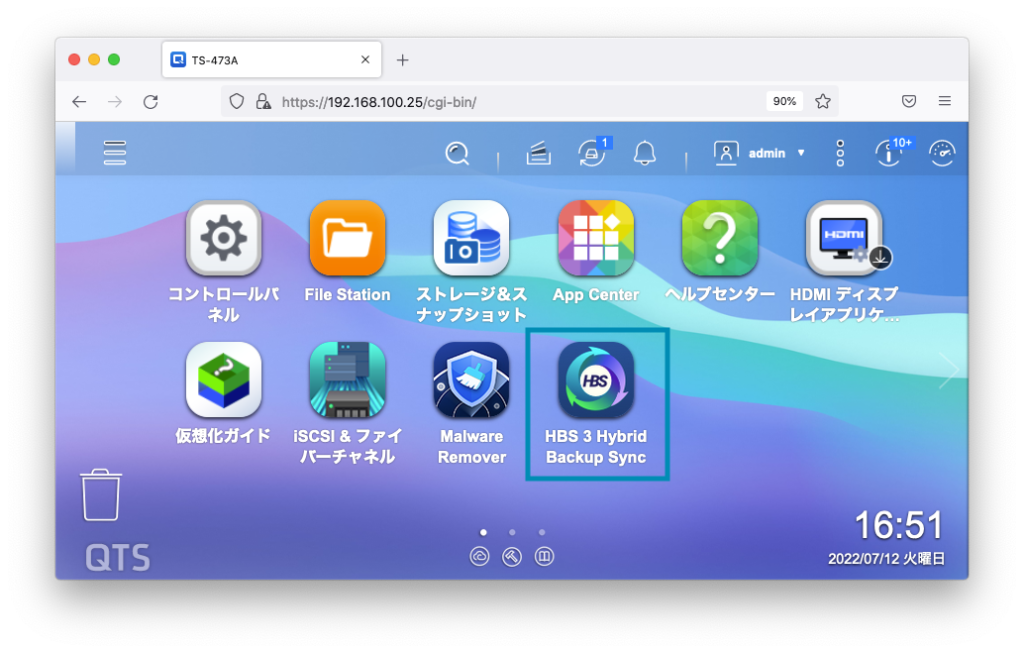This screenshot has width=1024, height=653.
Task: Close the TS-473A tab
Action: click(365, 59)
